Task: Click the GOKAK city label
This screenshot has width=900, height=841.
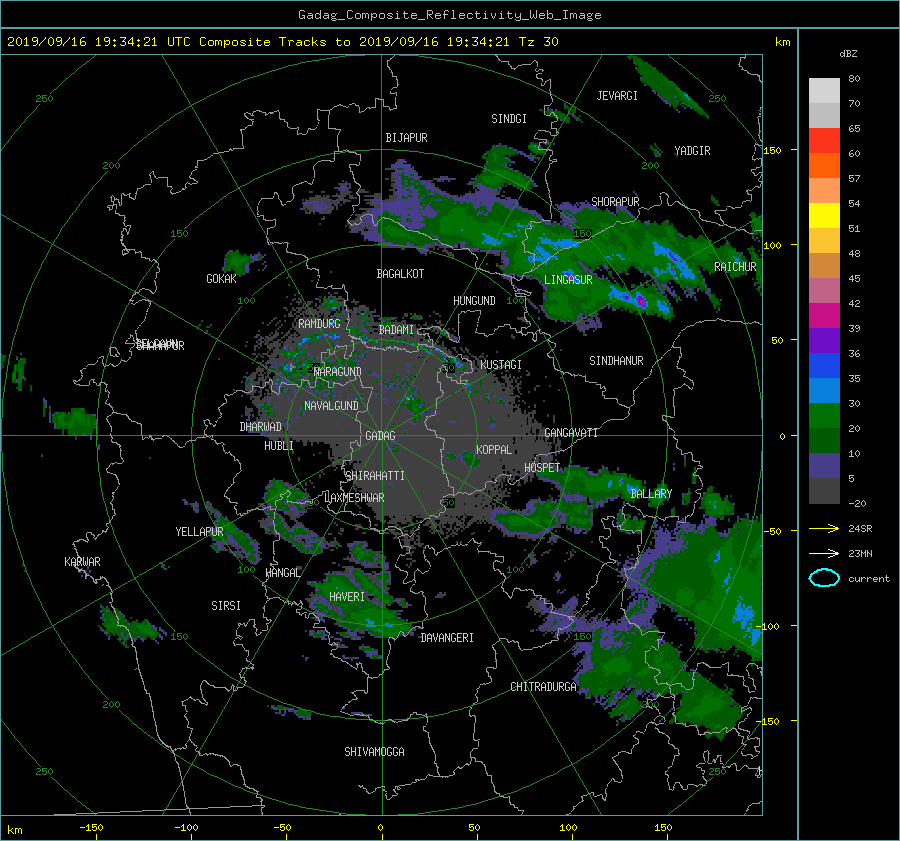Action: pos(221,279)
